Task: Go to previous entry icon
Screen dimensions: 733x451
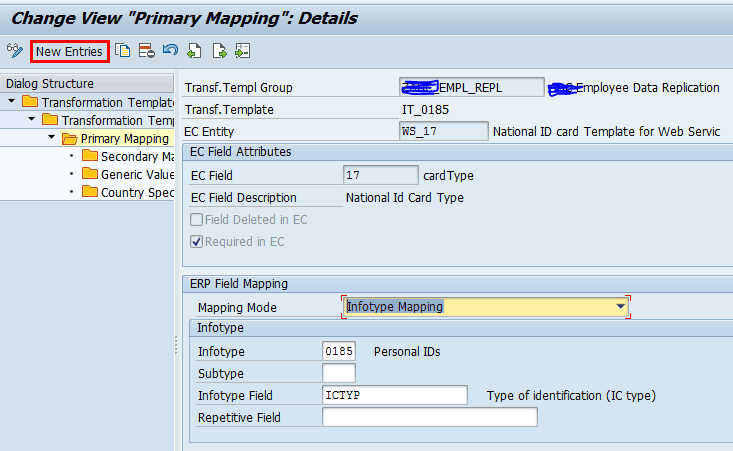Action: point(194,51)
